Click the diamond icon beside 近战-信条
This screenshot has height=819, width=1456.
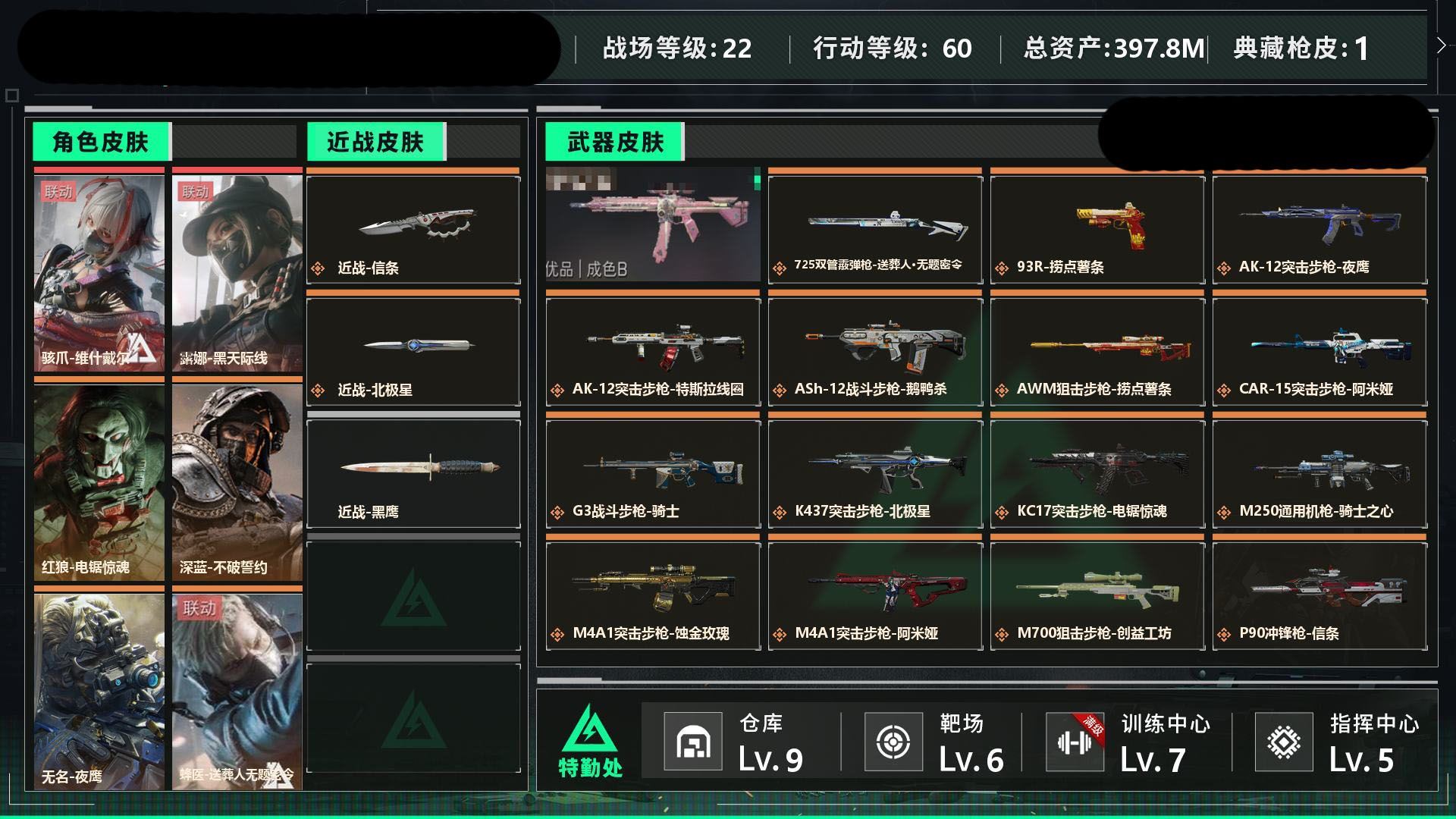pyautogui.click(x=318, y=268)
